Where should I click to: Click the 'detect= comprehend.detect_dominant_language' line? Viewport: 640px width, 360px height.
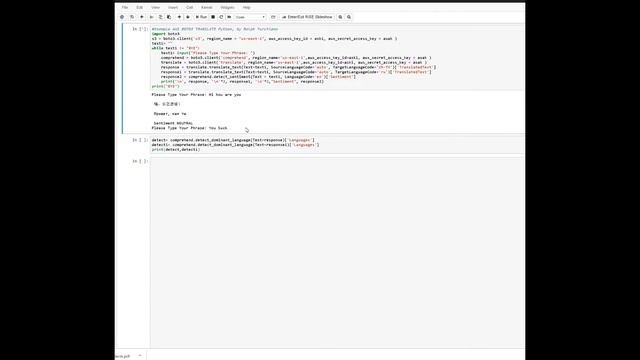(233, 140)
